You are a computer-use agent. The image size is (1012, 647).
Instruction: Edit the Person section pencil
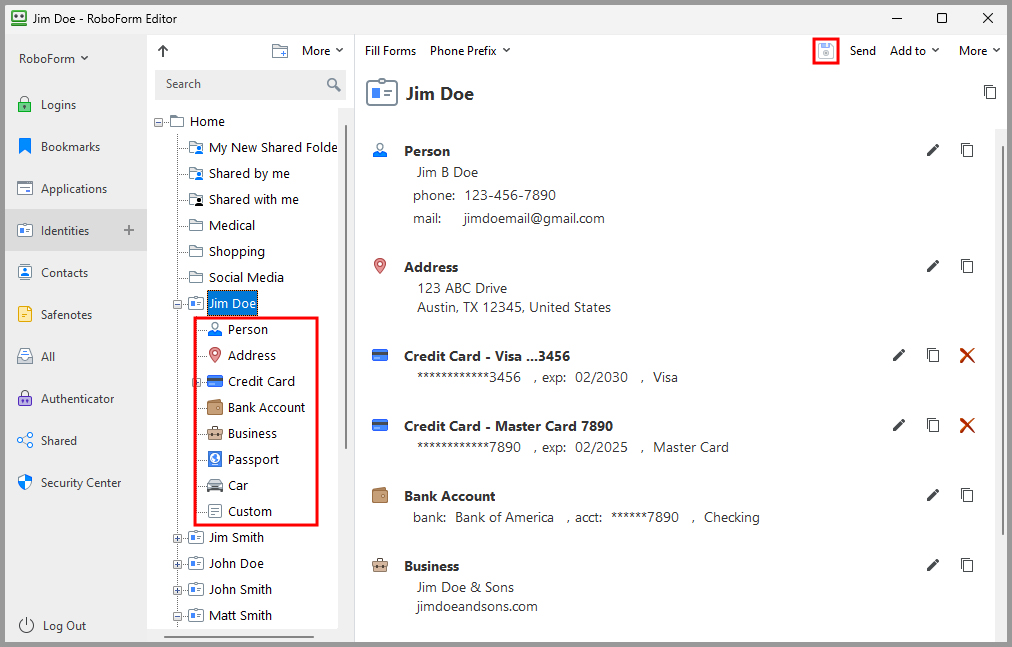933,150
